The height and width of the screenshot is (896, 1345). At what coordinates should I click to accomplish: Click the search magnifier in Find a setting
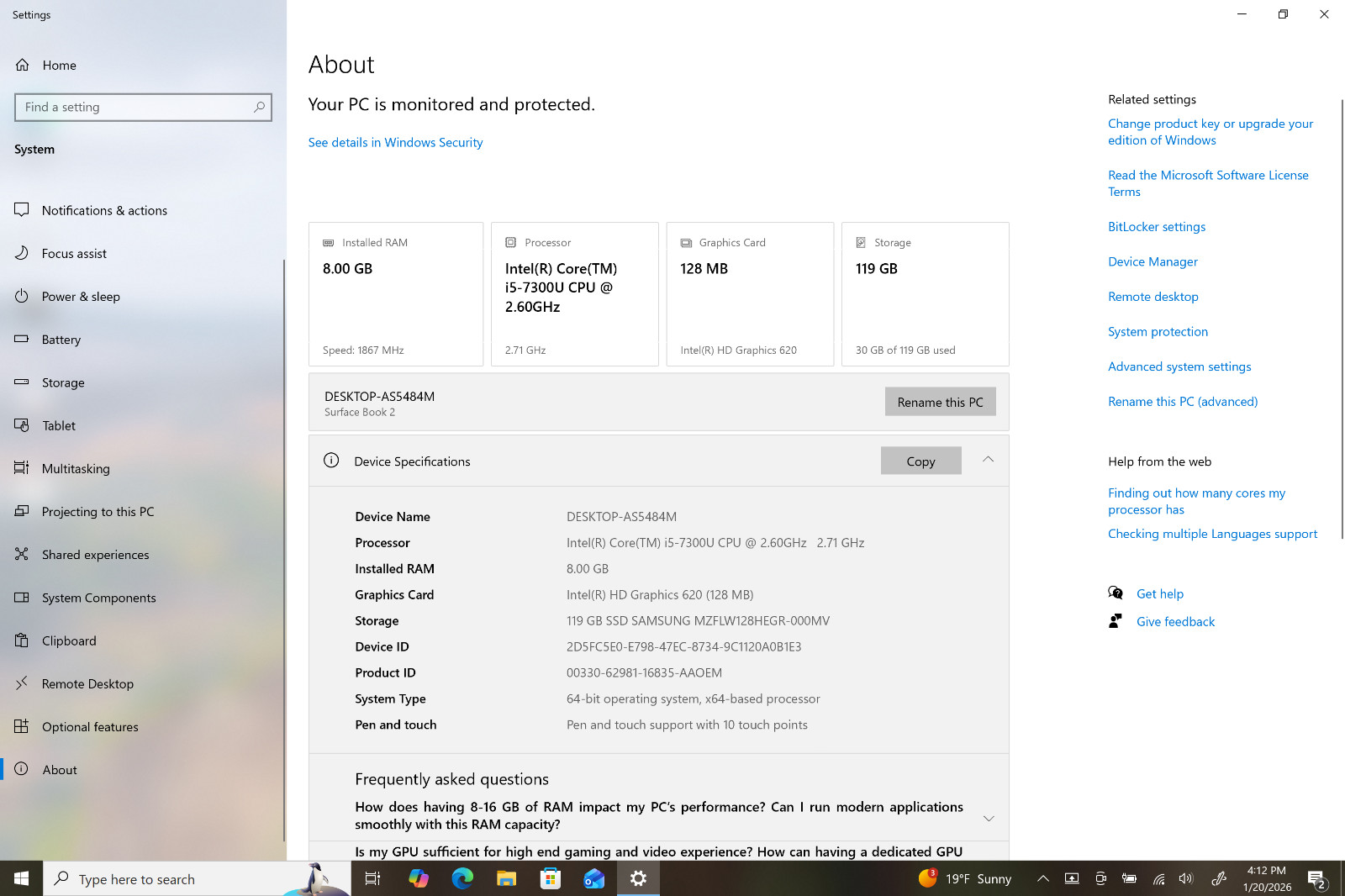coord(259,107)
